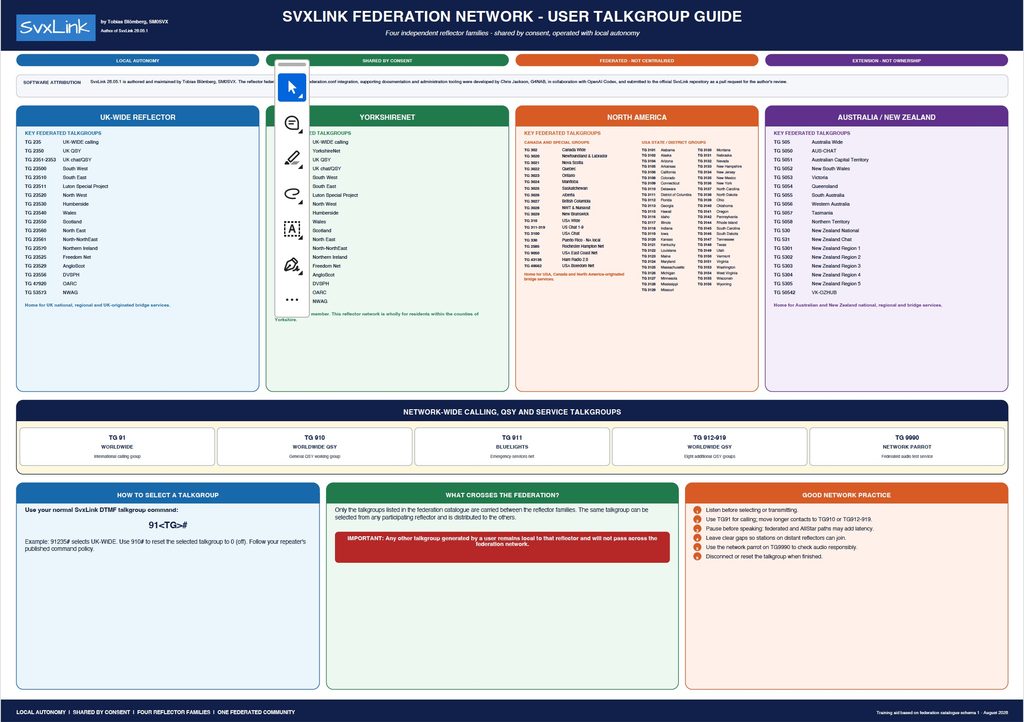Click the 'TG 505' Australia Wide row

(808, 142)
